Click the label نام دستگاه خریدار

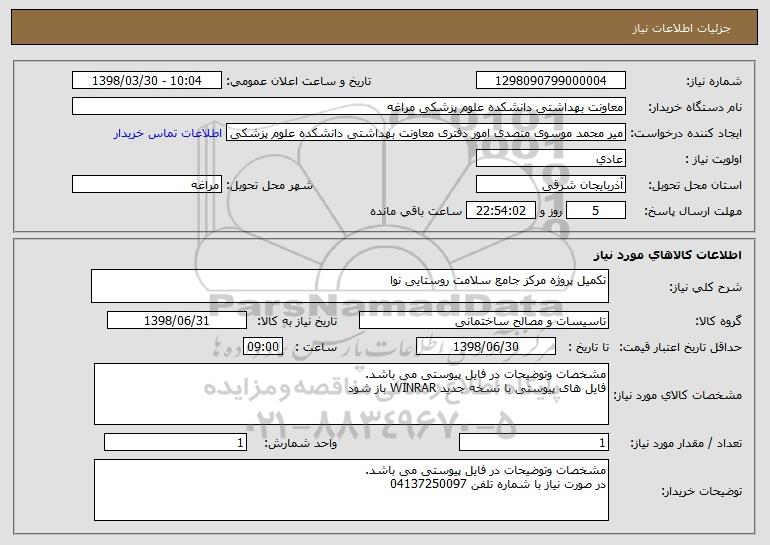pyautogui.click(x=695, y=107)
